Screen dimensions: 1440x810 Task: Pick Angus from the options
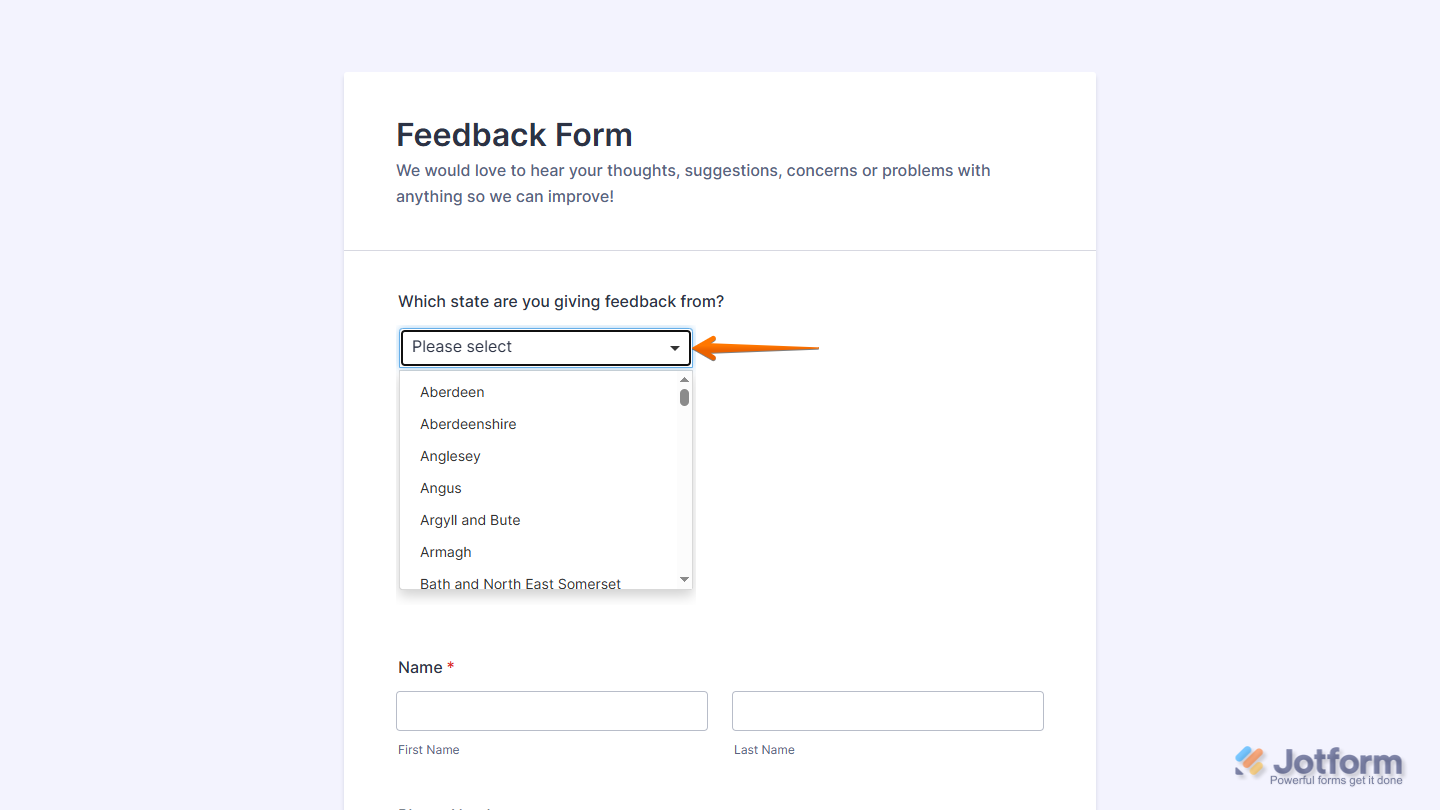[441, 488]
